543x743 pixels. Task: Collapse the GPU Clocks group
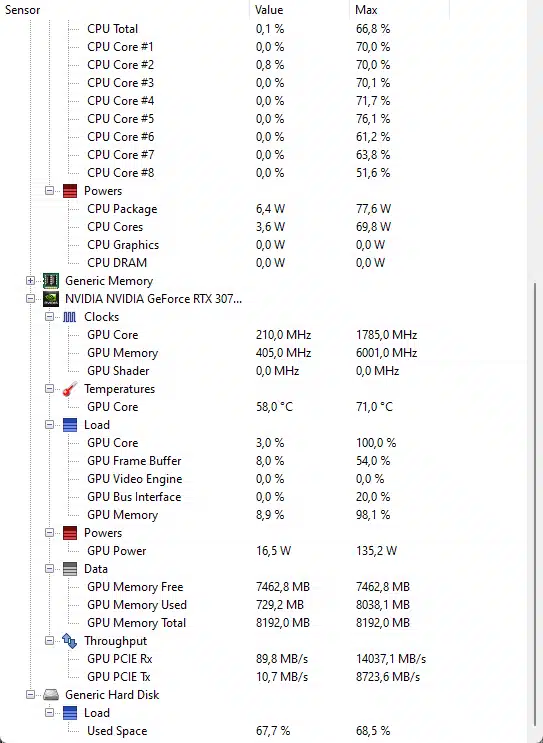49,317
